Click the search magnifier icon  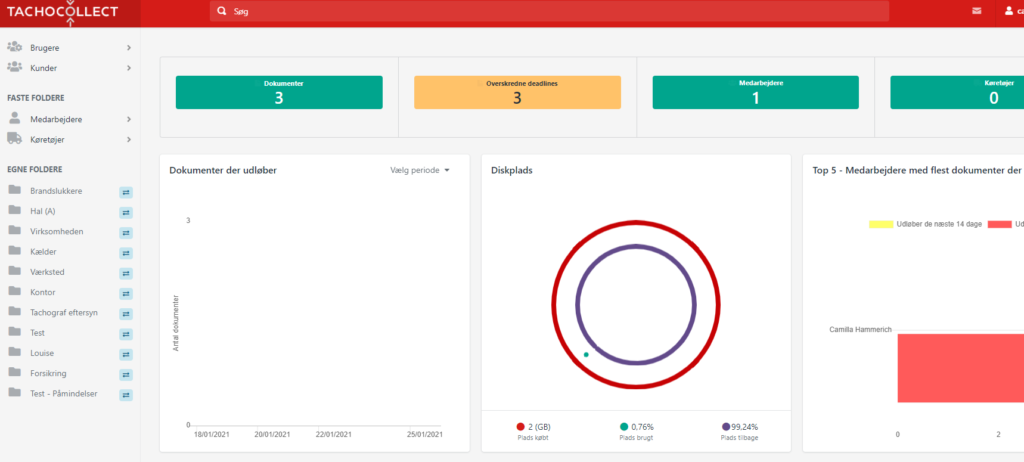[221, 12]
